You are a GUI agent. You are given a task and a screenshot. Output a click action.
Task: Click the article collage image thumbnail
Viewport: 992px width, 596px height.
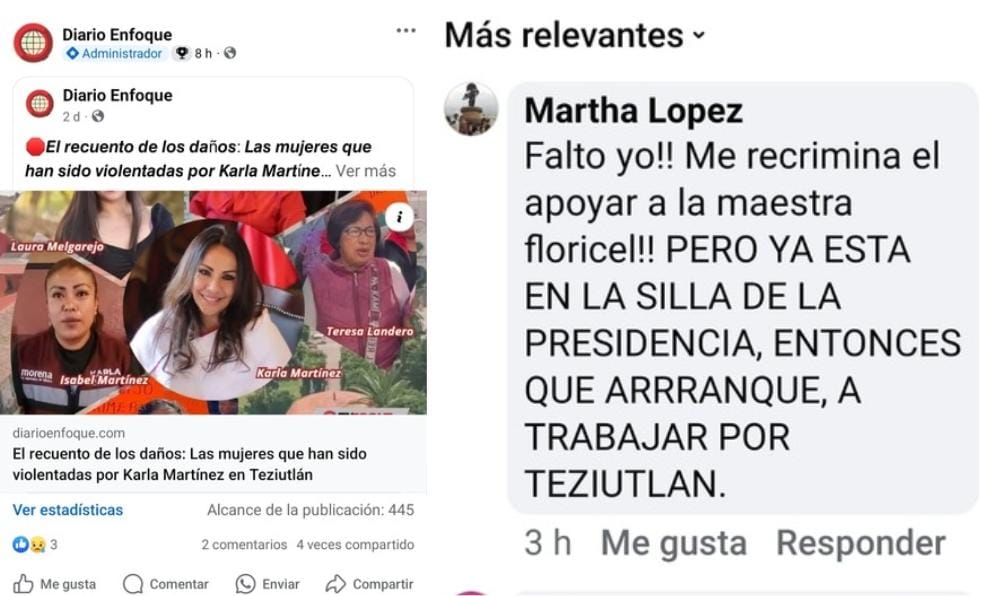(x=213, y=302)
